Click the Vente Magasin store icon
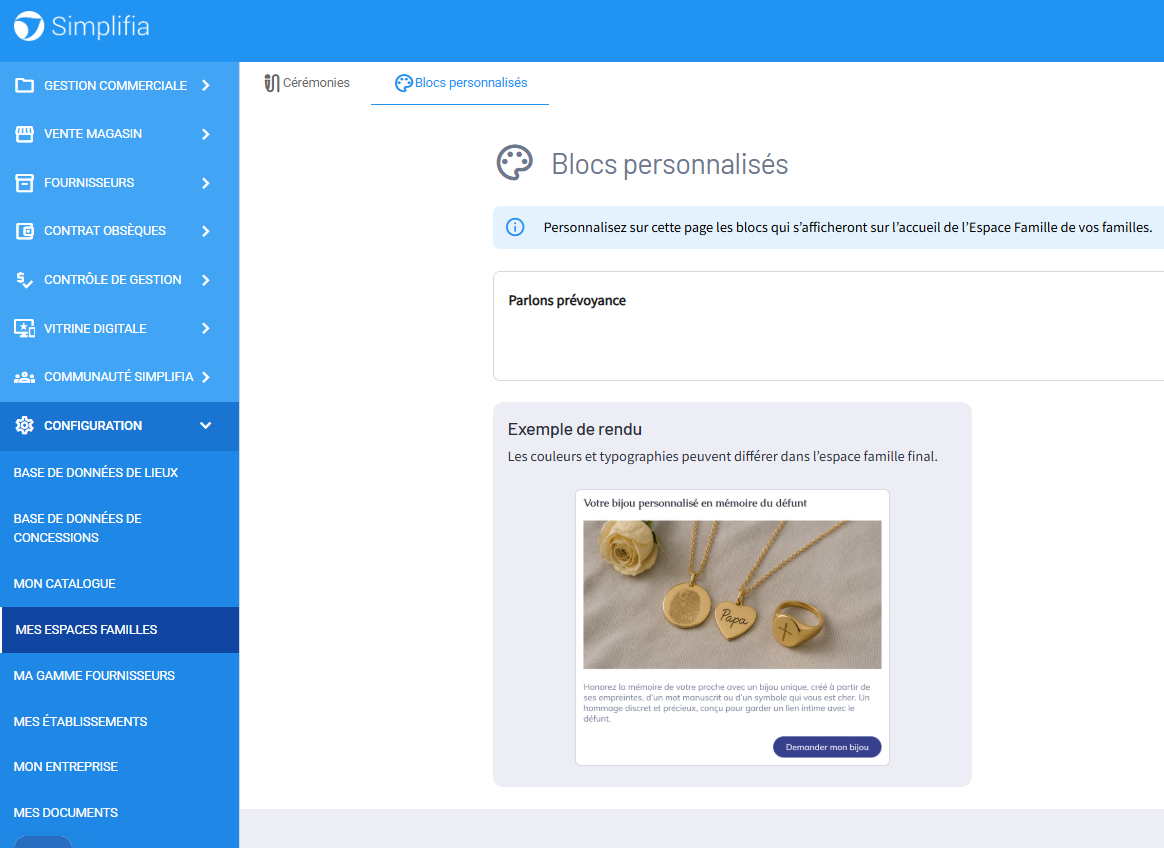The image size is (1164, 848). pyautogui.click(x=25, y=134)
